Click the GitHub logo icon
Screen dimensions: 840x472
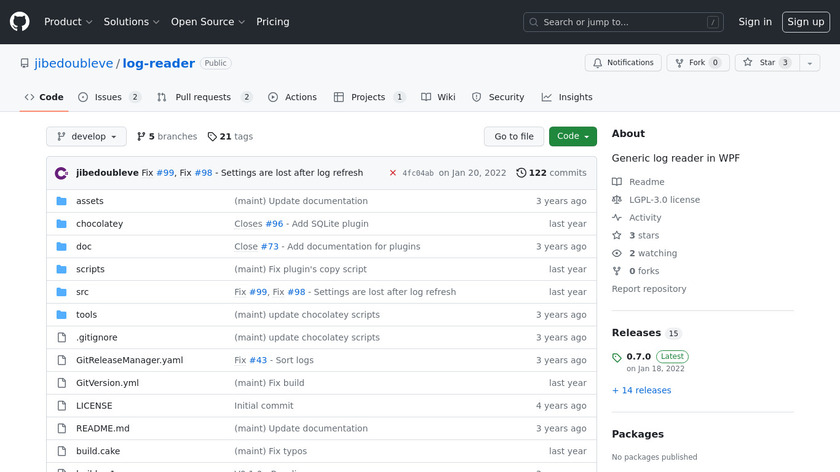pos(20,21)
